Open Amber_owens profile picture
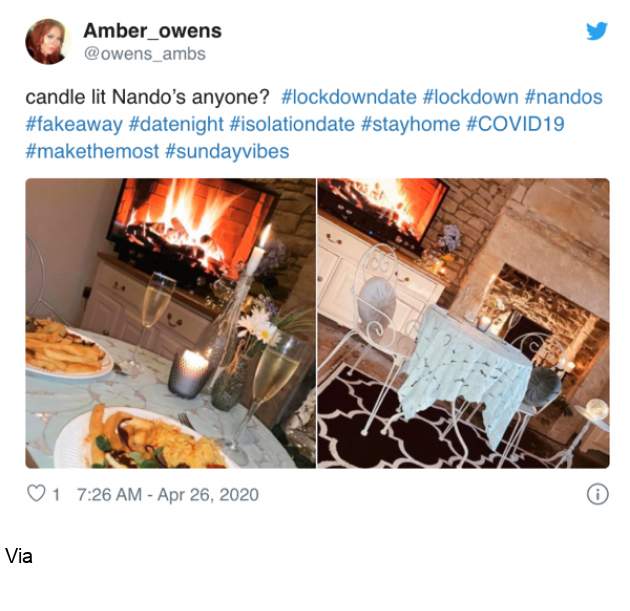 47,41
